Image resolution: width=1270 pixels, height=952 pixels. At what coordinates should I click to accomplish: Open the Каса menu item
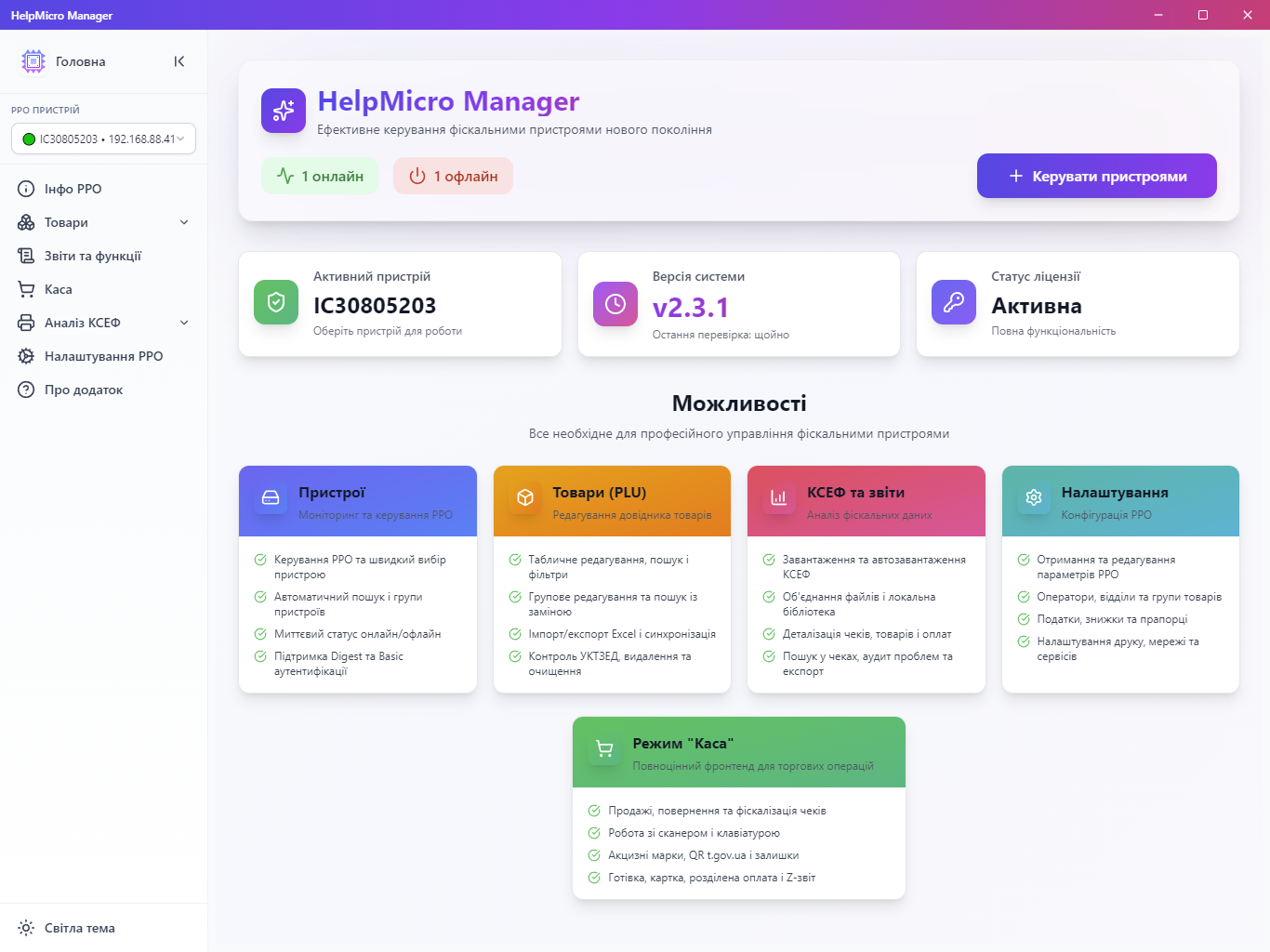point(103,289)
